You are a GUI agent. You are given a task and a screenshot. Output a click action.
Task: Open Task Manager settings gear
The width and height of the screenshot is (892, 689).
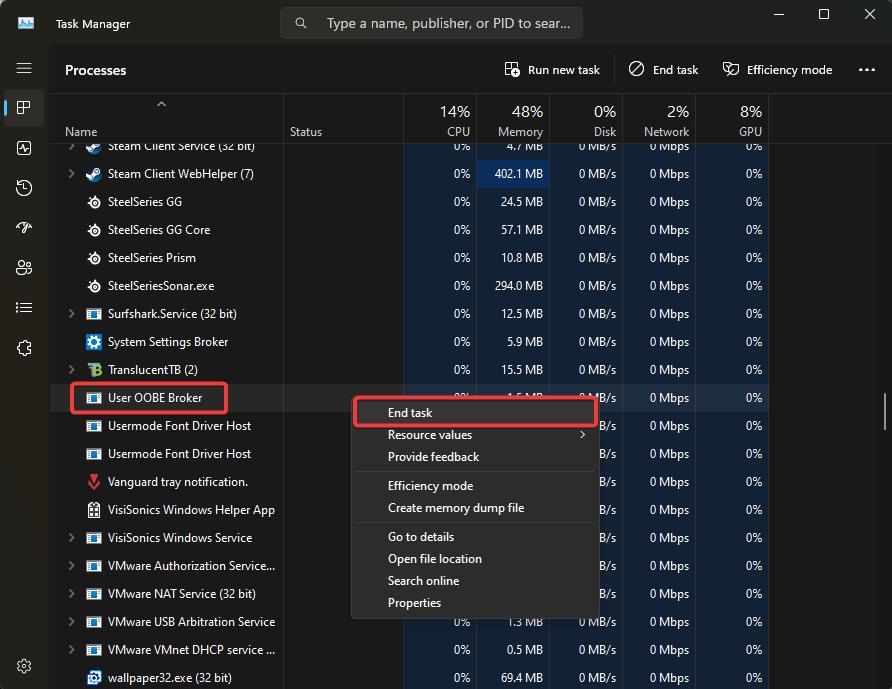pyautogui.click(x=24, y=666)
